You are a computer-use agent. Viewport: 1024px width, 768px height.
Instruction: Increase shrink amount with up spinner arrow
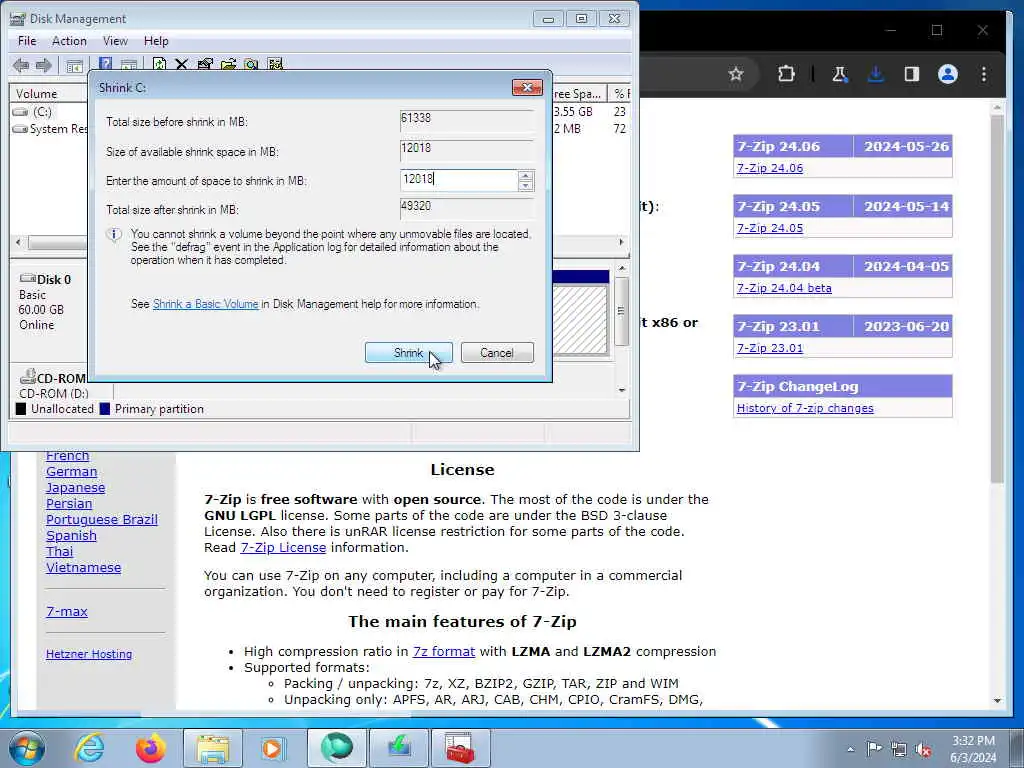click(525, 175)
